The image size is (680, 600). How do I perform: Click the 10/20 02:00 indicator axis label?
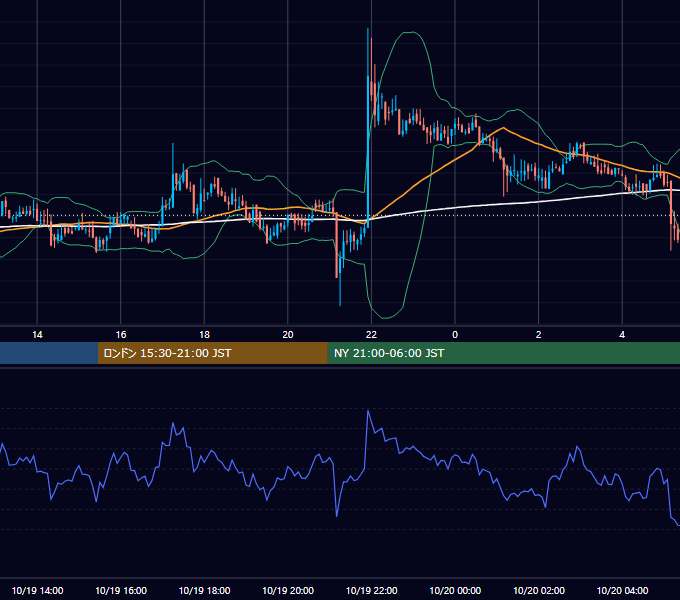coord(539,590)
